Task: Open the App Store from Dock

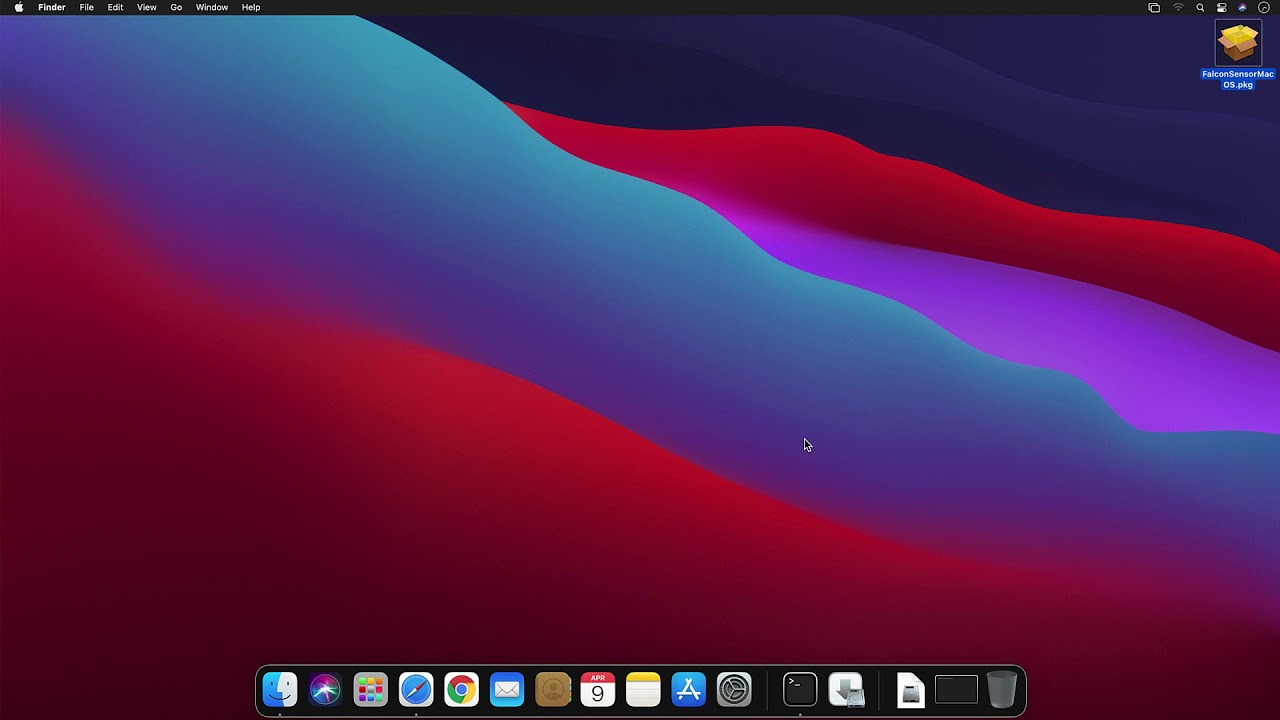Action: 689,690
